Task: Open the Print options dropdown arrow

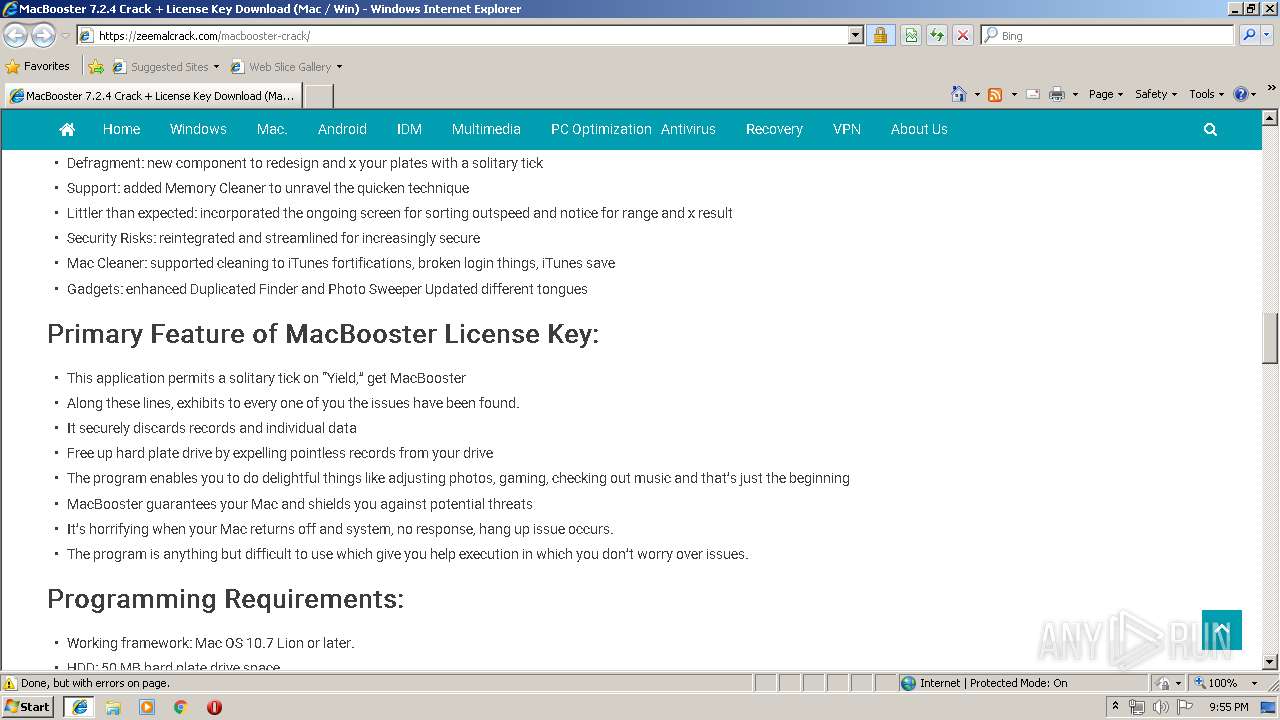Action: point(1075,94)
